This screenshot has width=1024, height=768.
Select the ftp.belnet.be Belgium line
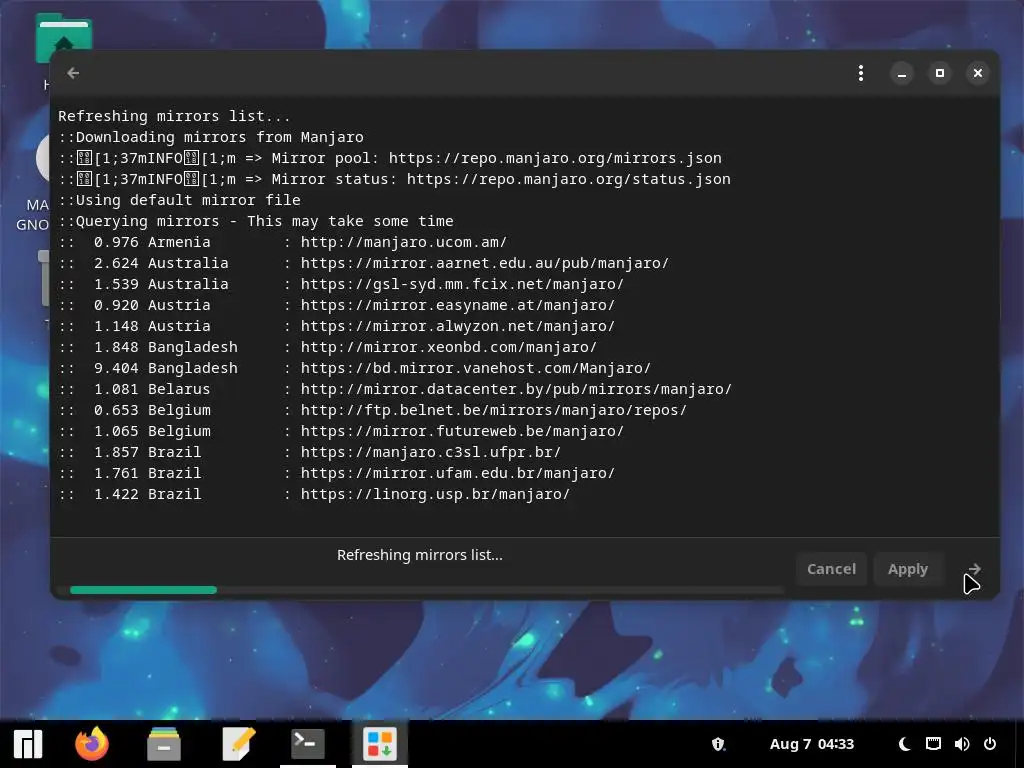(x=372, y=410)
